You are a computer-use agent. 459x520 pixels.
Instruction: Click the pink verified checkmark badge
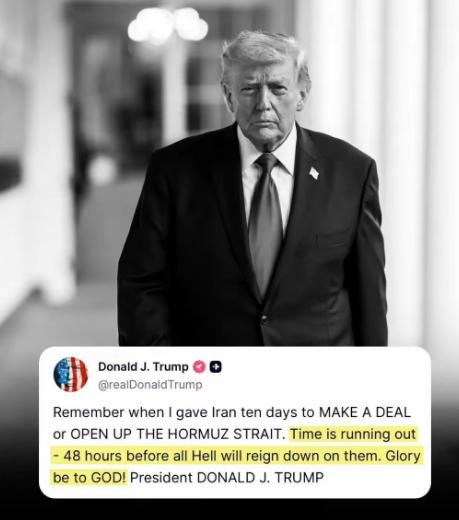pyautogui.click(x=199, y=367)
